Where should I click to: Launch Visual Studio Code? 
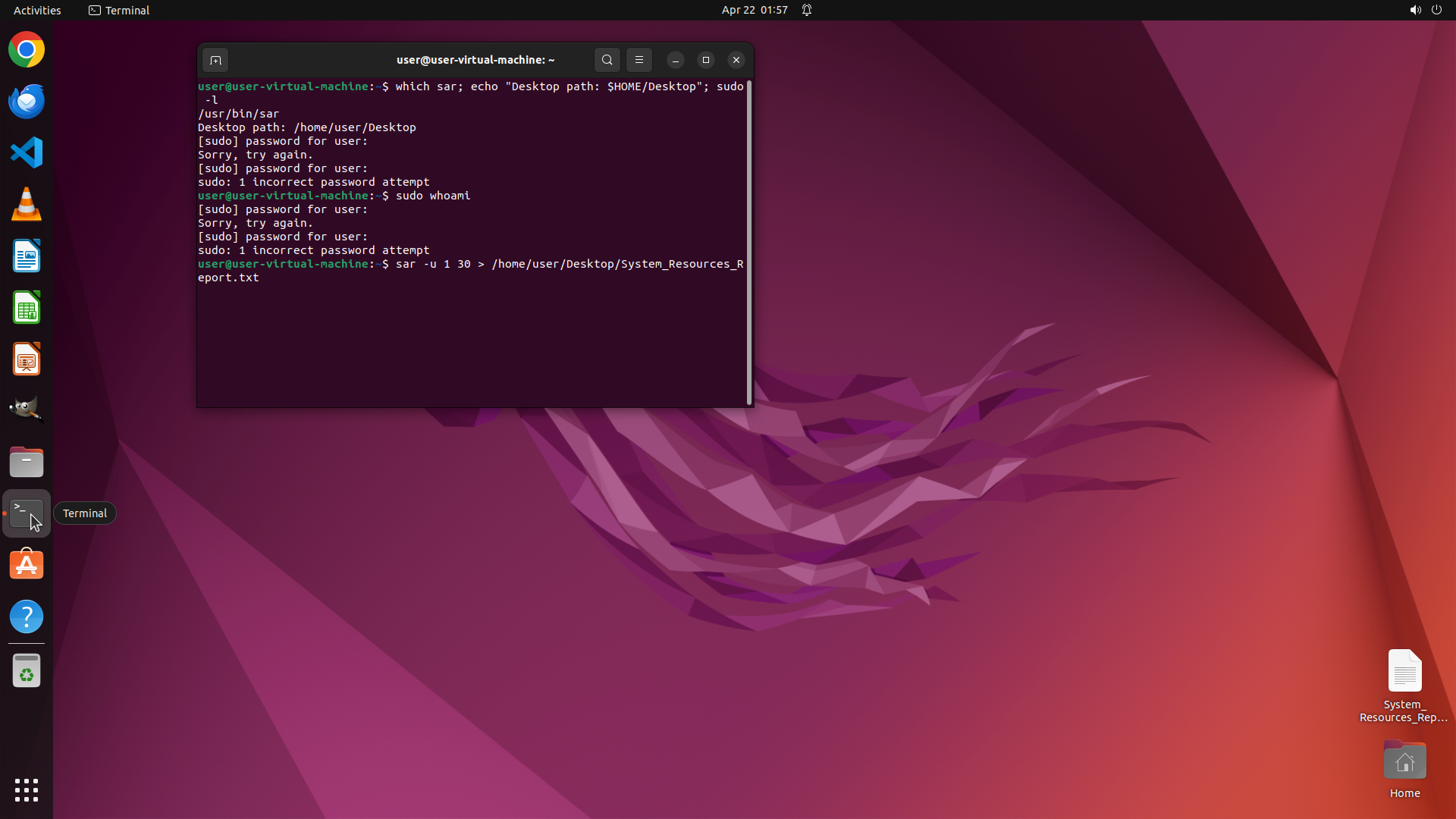tap(27, 153)
